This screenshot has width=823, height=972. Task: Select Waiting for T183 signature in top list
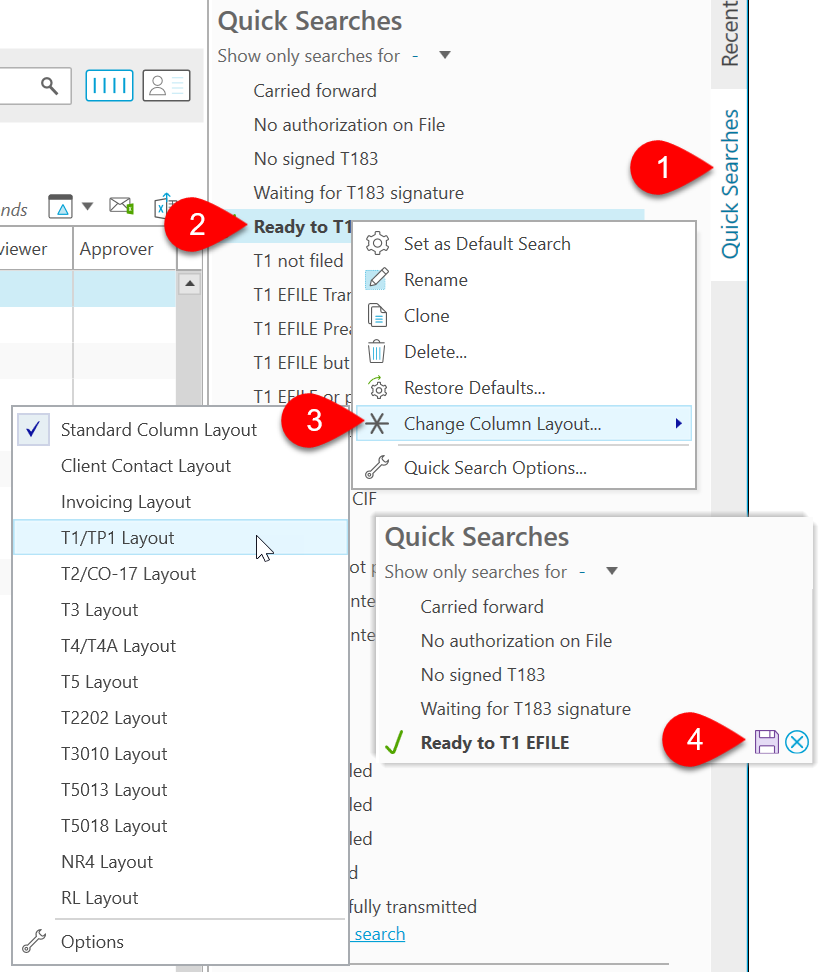pyautogui.click(x=358, y=193)
